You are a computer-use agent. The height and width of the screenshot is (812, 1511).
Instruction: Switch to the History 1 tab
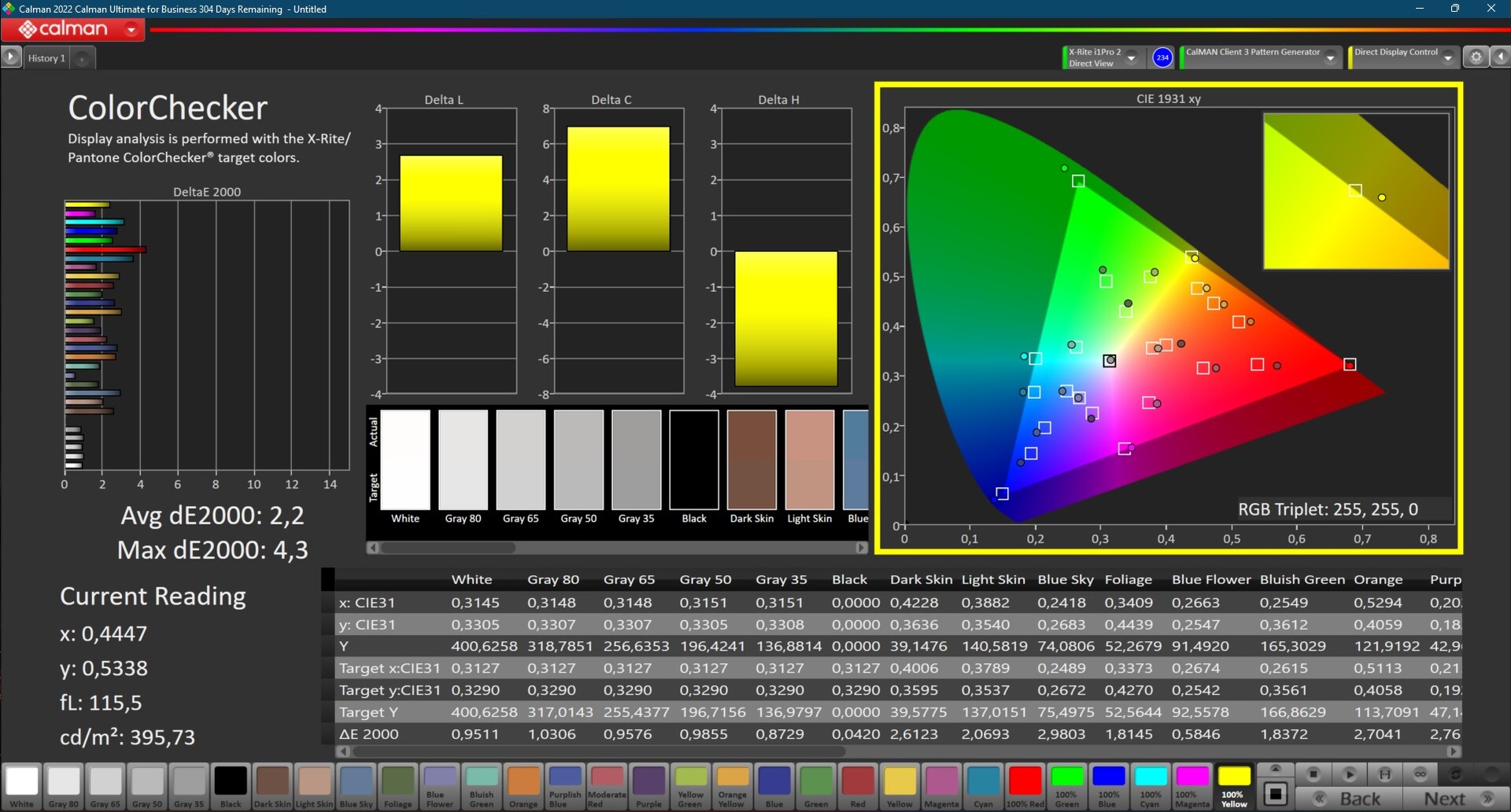46,58
